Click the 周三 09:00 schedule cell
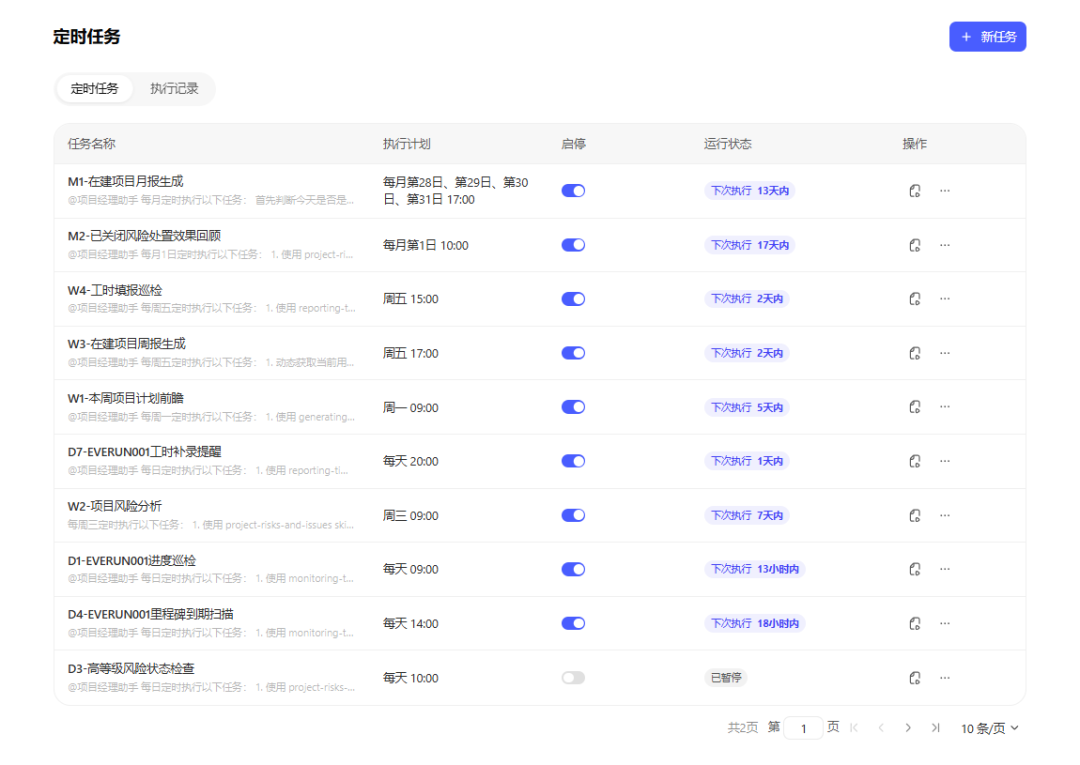1080x765 pixels. (x=411, y=516)
